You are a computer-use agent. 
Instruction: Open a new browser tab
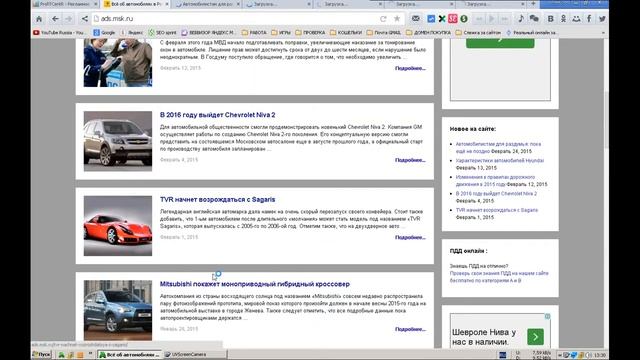pos(533,4)
